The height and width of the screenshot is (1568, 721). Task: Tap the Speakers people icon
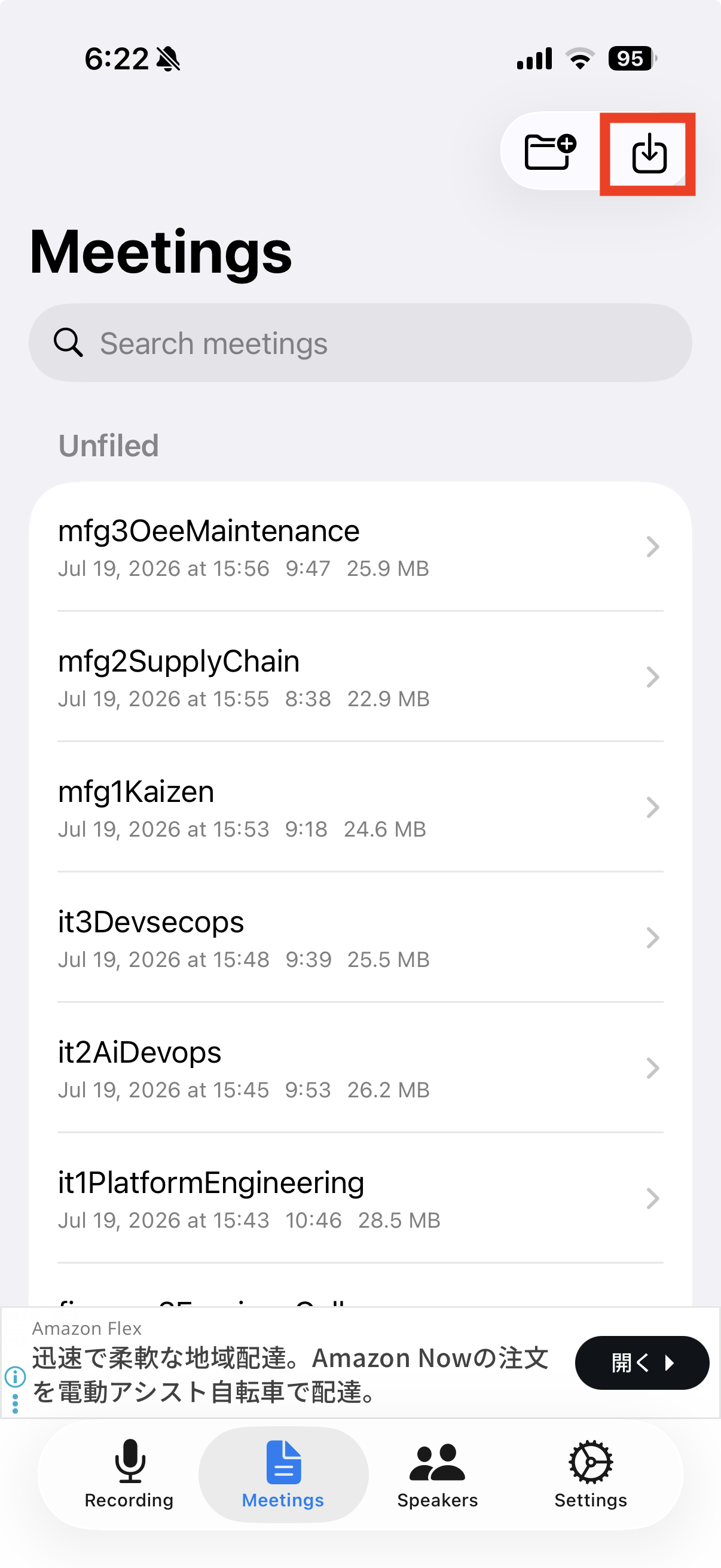pos(437,1462)
